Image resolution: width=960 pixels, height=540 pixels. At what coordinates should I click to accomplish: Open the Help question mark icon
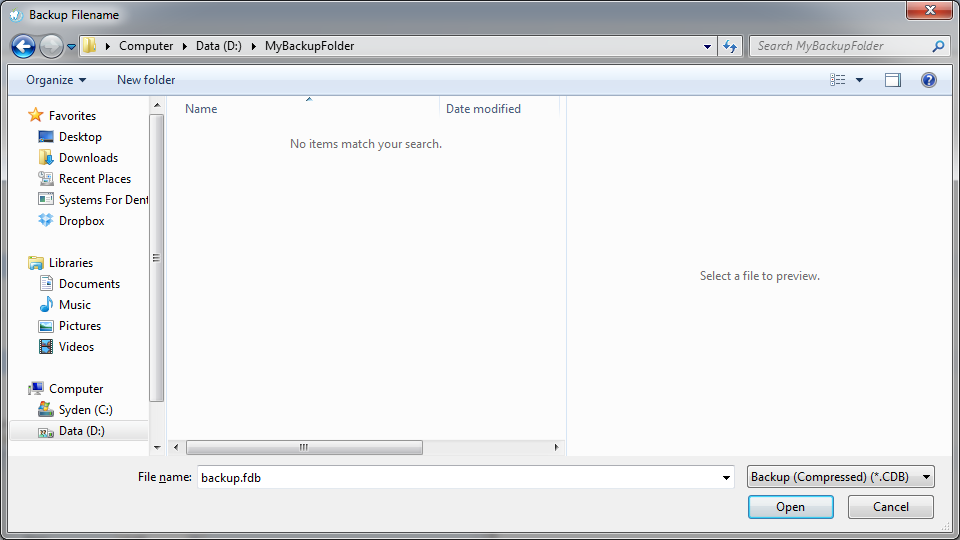tap(928, 80)
